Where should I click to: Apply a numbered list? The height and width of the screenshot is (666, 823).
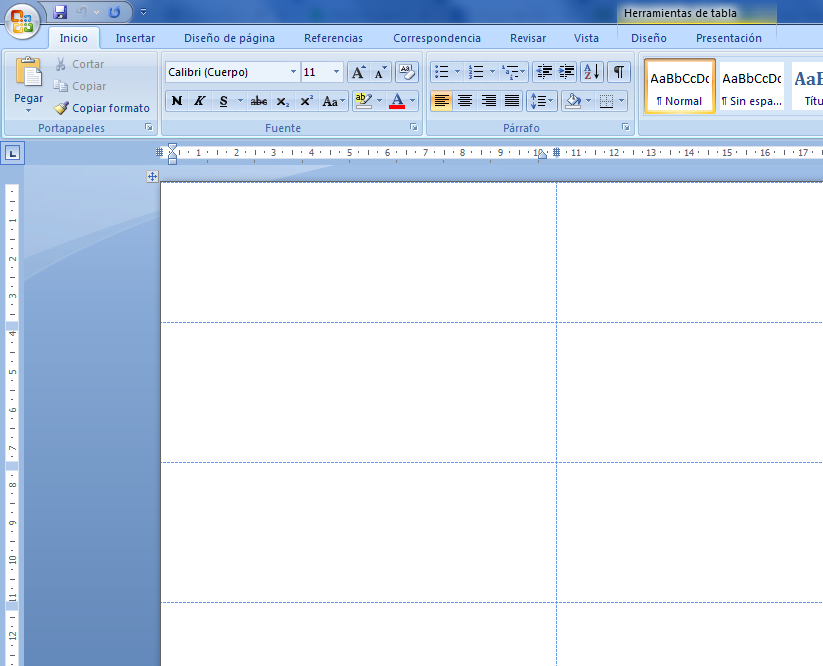[476, 72]
